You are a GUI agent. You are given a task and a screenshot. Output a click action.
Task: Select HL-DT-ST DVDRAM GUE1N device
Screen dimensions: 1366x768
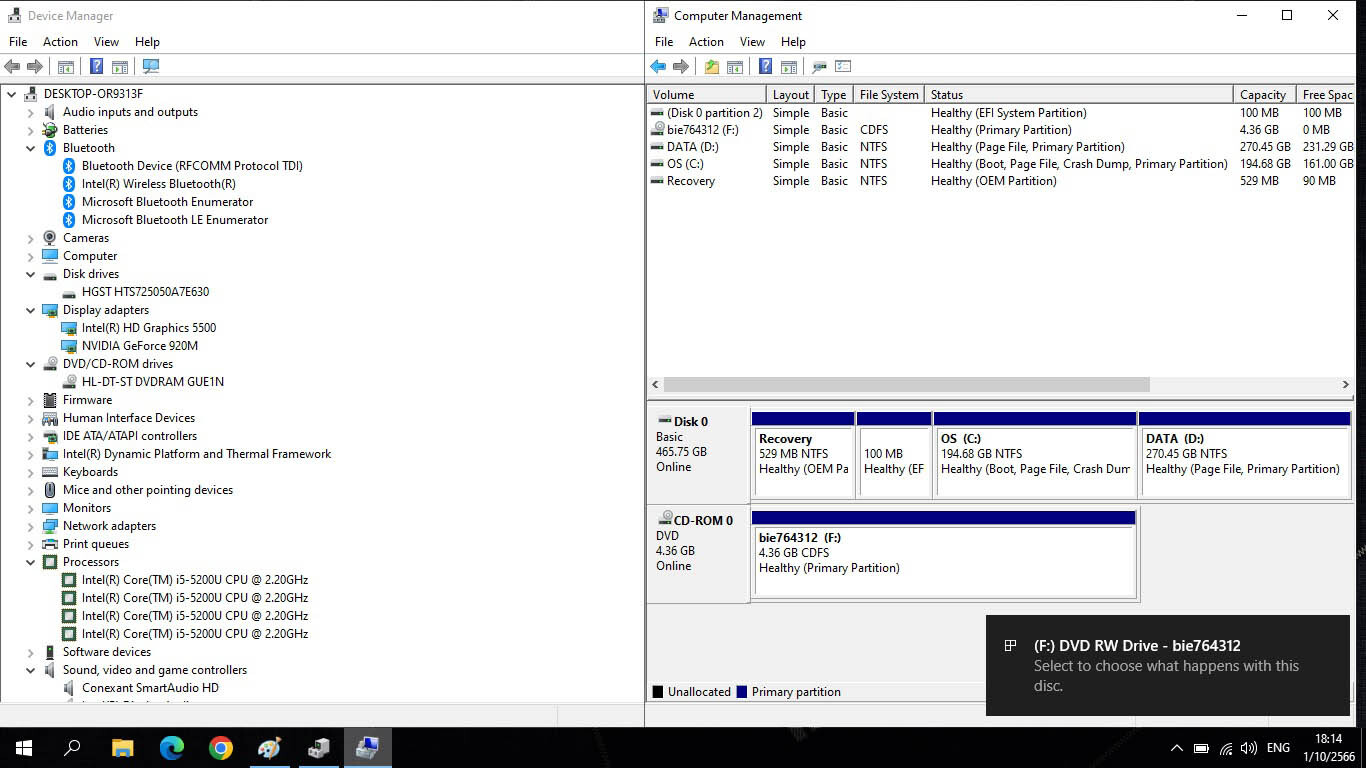153,382
